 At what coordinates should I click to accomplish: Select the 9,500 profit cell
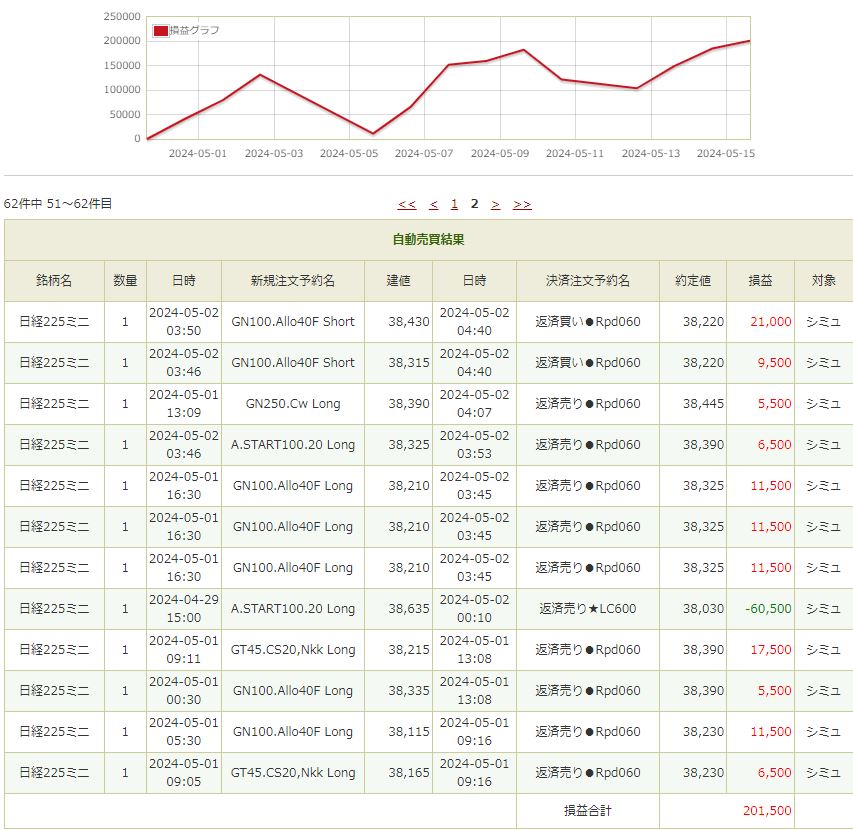pos(760,363)
